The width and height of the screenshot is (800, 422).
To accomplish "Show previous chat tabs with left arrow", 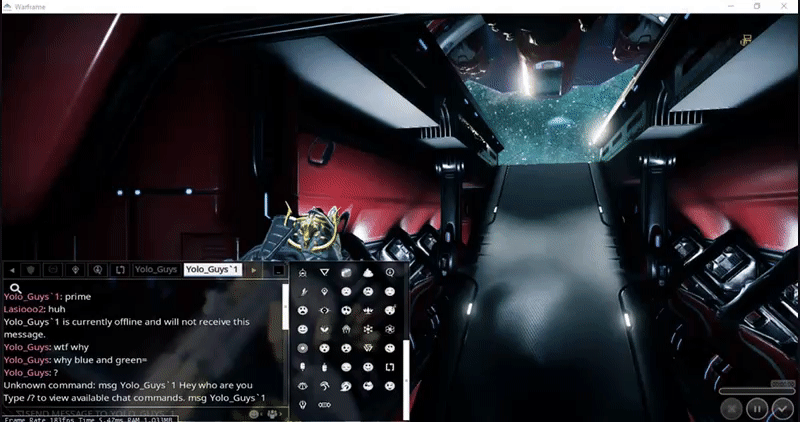I will click(x=12, y=270).
